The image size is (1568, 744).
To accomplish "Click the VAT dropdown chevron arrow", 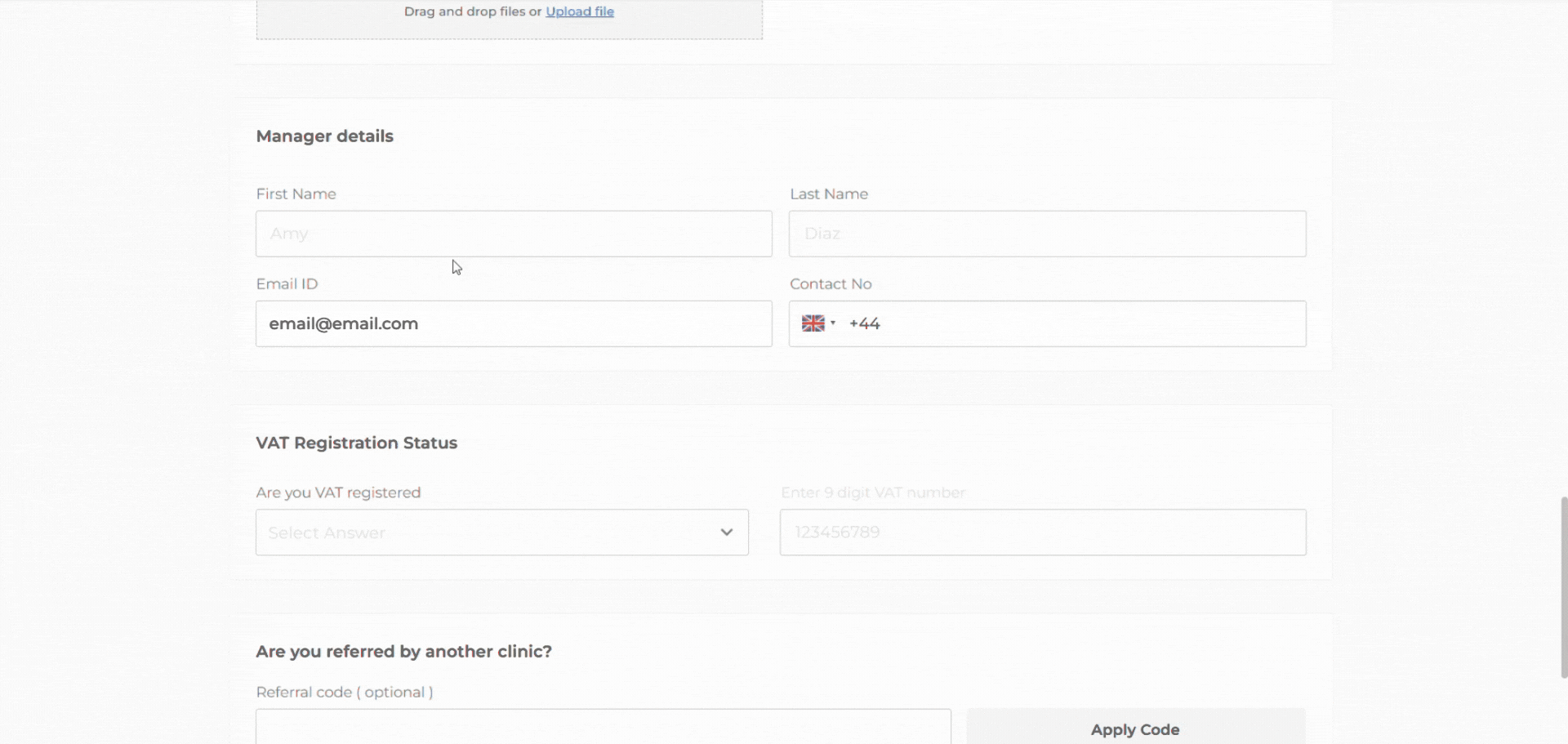I will 726,532.
